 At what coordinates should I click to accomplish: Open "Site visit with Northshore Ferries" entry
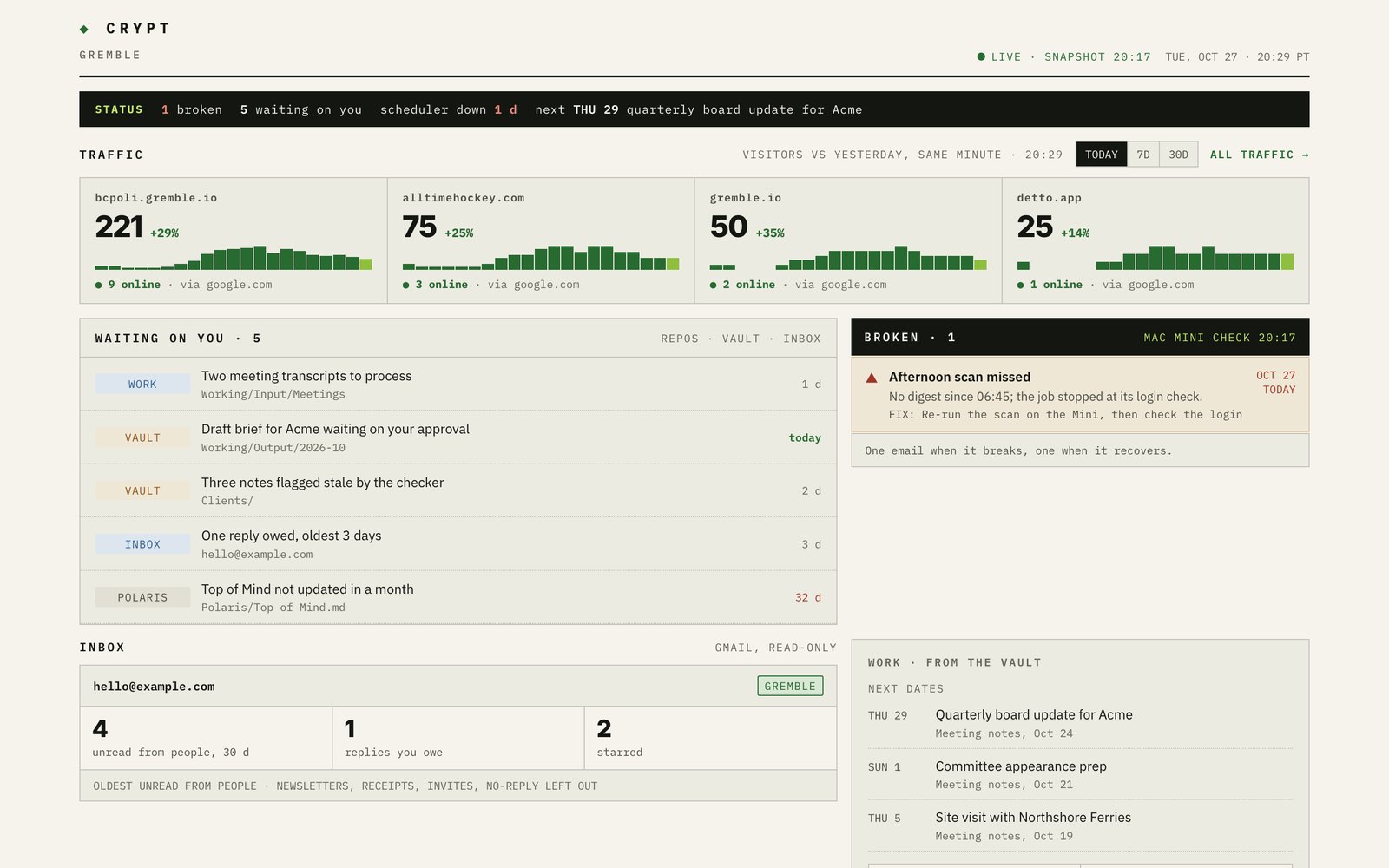click(1033, 818)
